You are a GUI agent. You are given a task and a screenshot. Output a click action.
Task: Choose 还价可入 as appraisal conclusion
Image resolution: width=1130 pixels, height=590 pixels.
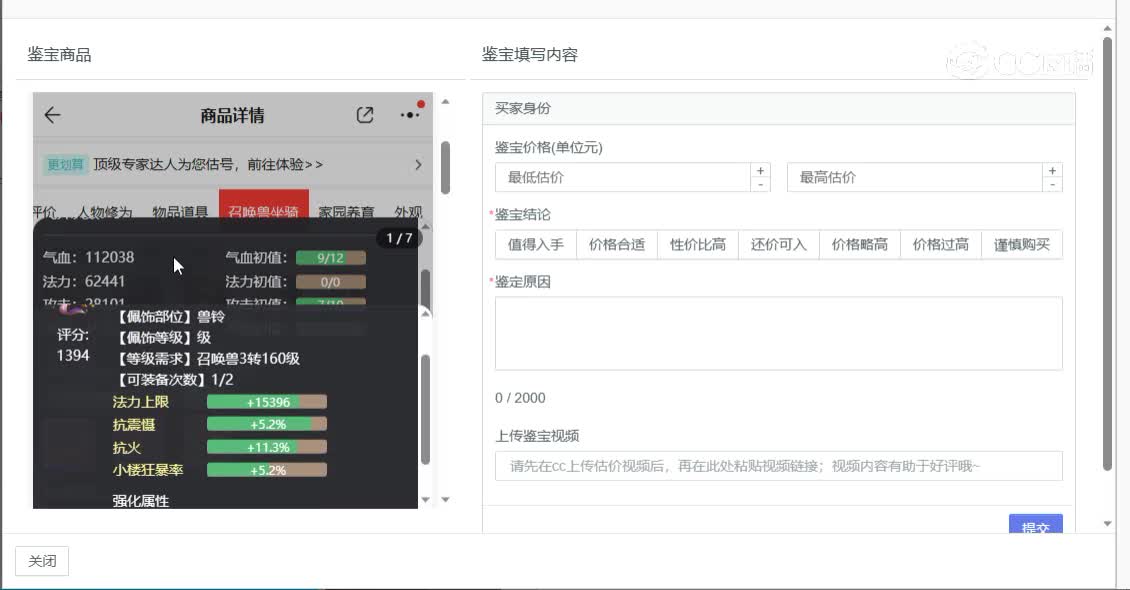[778, 245]
